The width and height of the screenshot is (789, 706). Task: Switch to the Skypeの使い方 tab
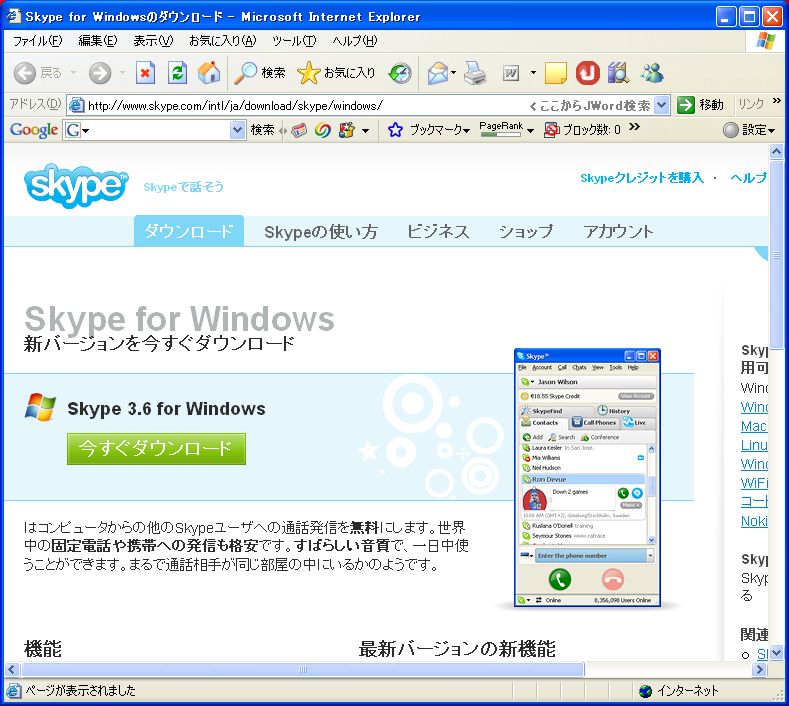(x=320, y=232)
